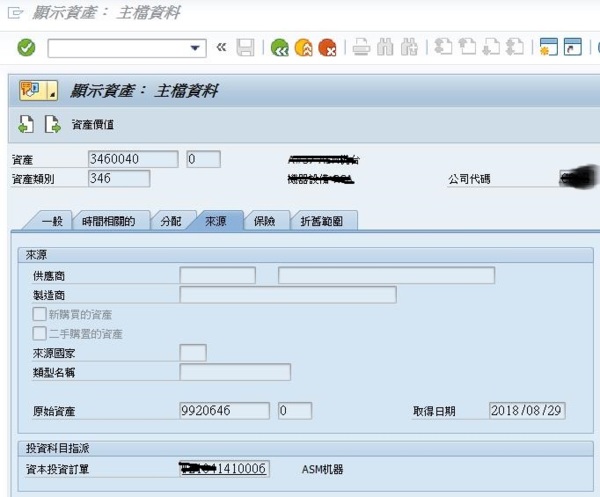Click the Print icon in toolbar
This screenshot has height=497, width=600.
(362, 47)
